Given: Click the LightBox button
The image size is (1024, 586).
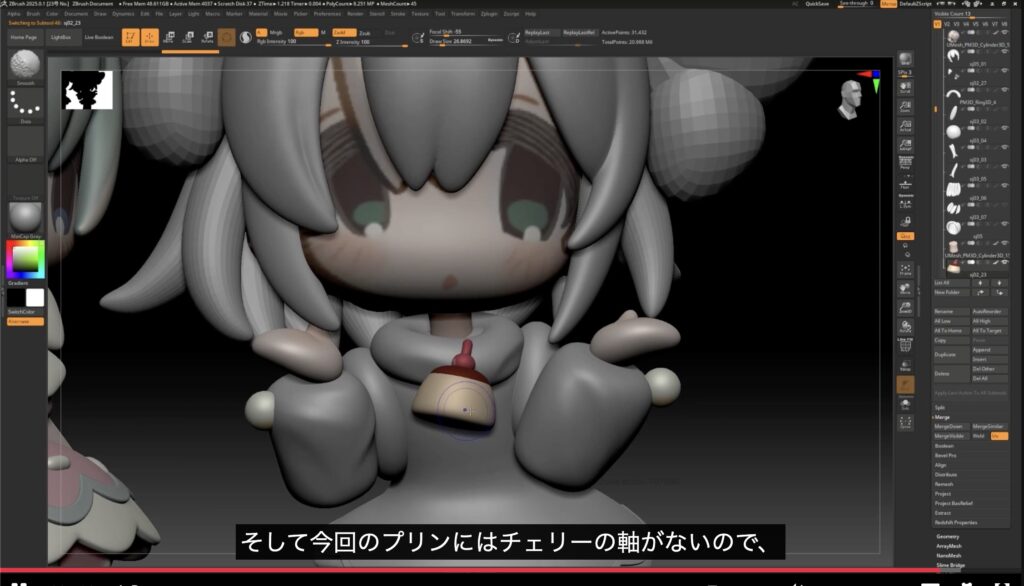Looking at the screenshot, I should 61,37.
